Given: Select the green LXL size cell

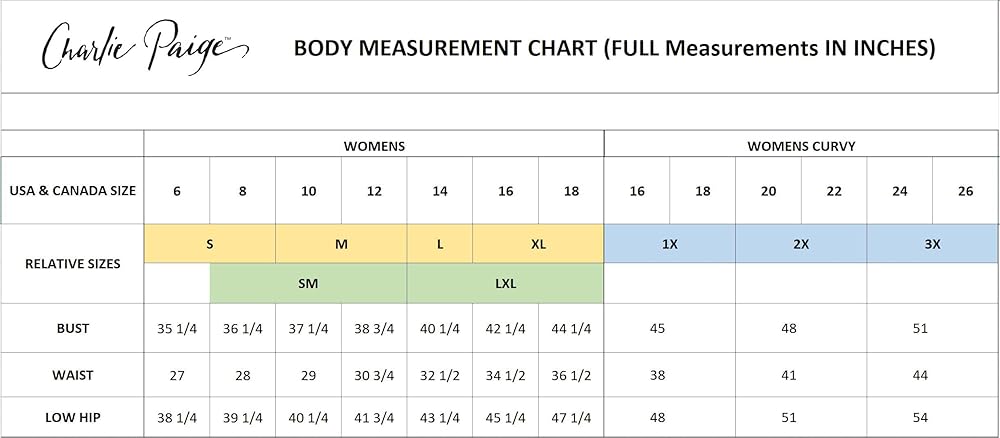Looking at the screenshot, I should coord(505,283).
